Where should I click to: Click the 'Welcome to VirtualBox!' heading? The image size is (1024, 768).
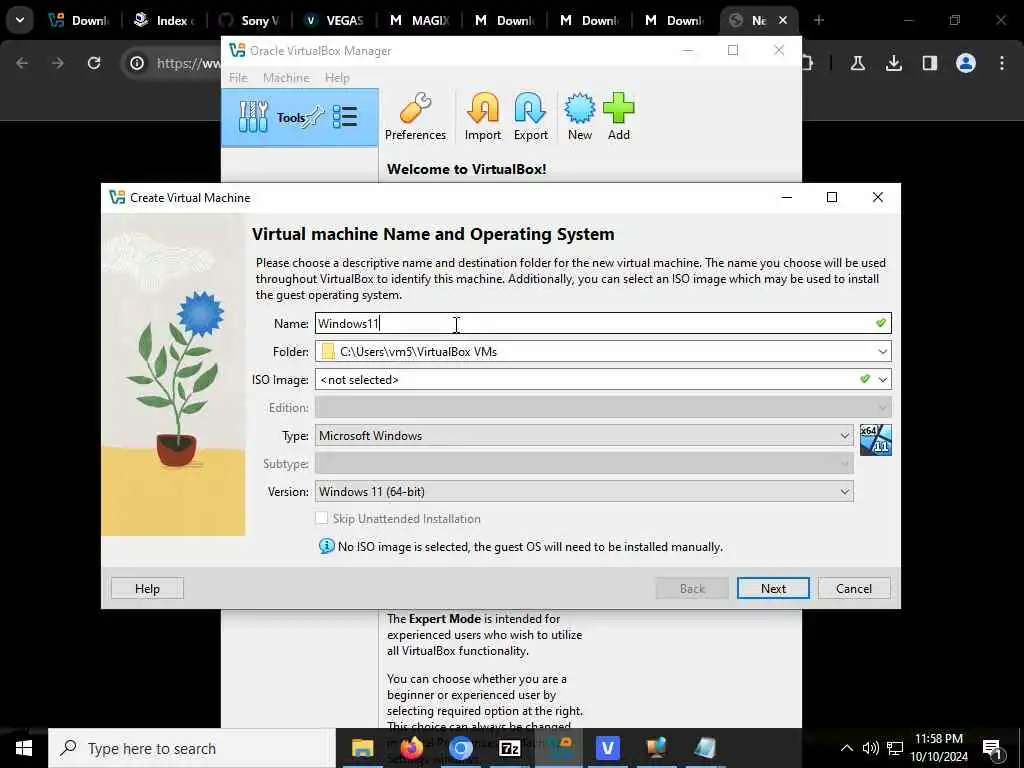pos(466,169)
